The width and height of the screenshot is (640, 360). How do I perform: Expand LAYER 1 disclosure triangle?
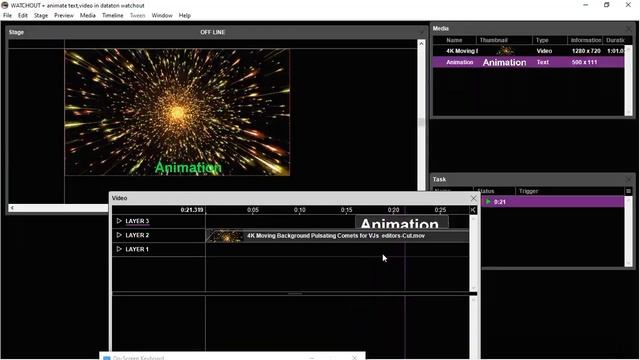(119, 249)
